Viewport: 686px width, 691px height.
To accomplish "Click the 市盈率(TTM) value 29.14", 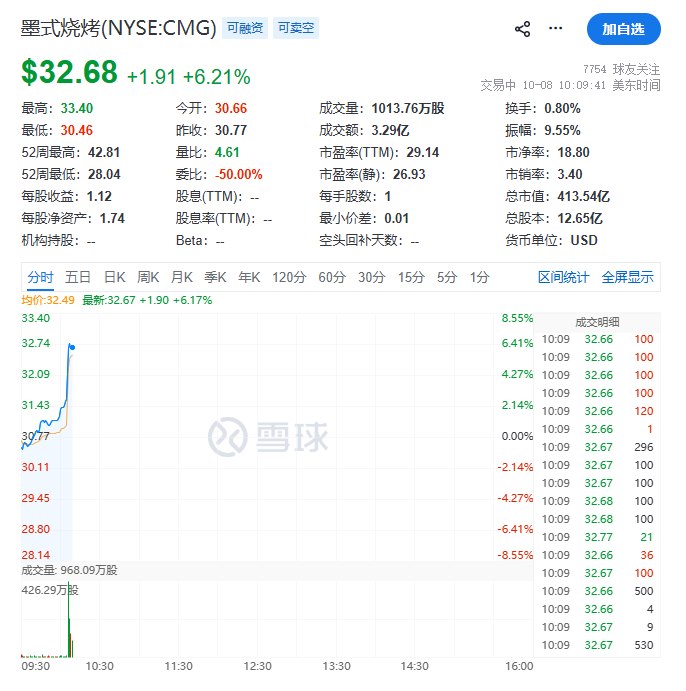I will pos(423,152).
